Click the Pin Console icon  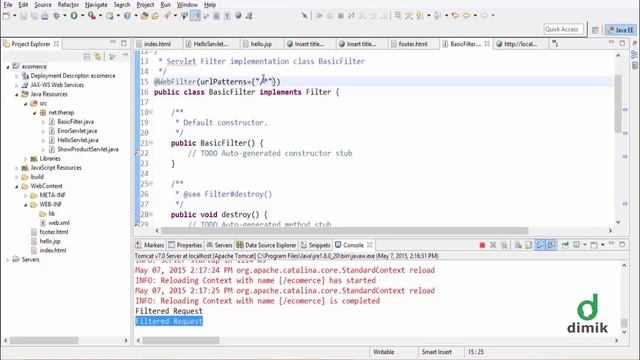pyautogui.click(x=565, y=245)
